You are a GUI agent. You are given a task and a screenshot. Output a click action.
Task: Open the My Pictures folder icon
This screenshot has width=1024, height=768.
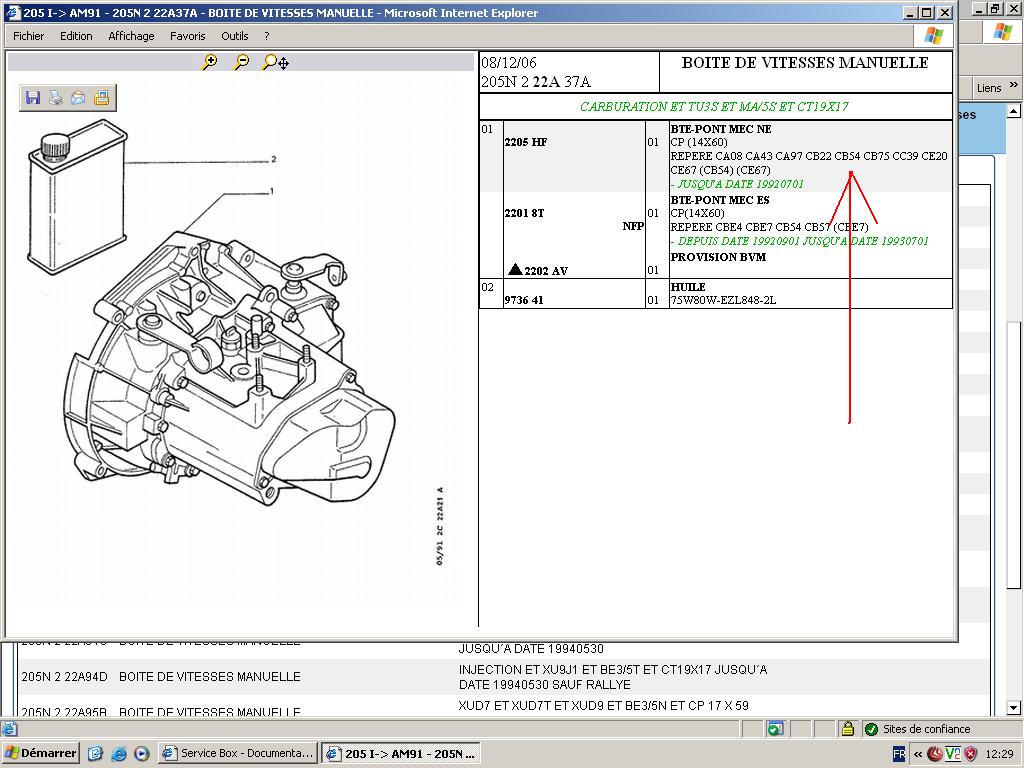[x=101, y=98]
